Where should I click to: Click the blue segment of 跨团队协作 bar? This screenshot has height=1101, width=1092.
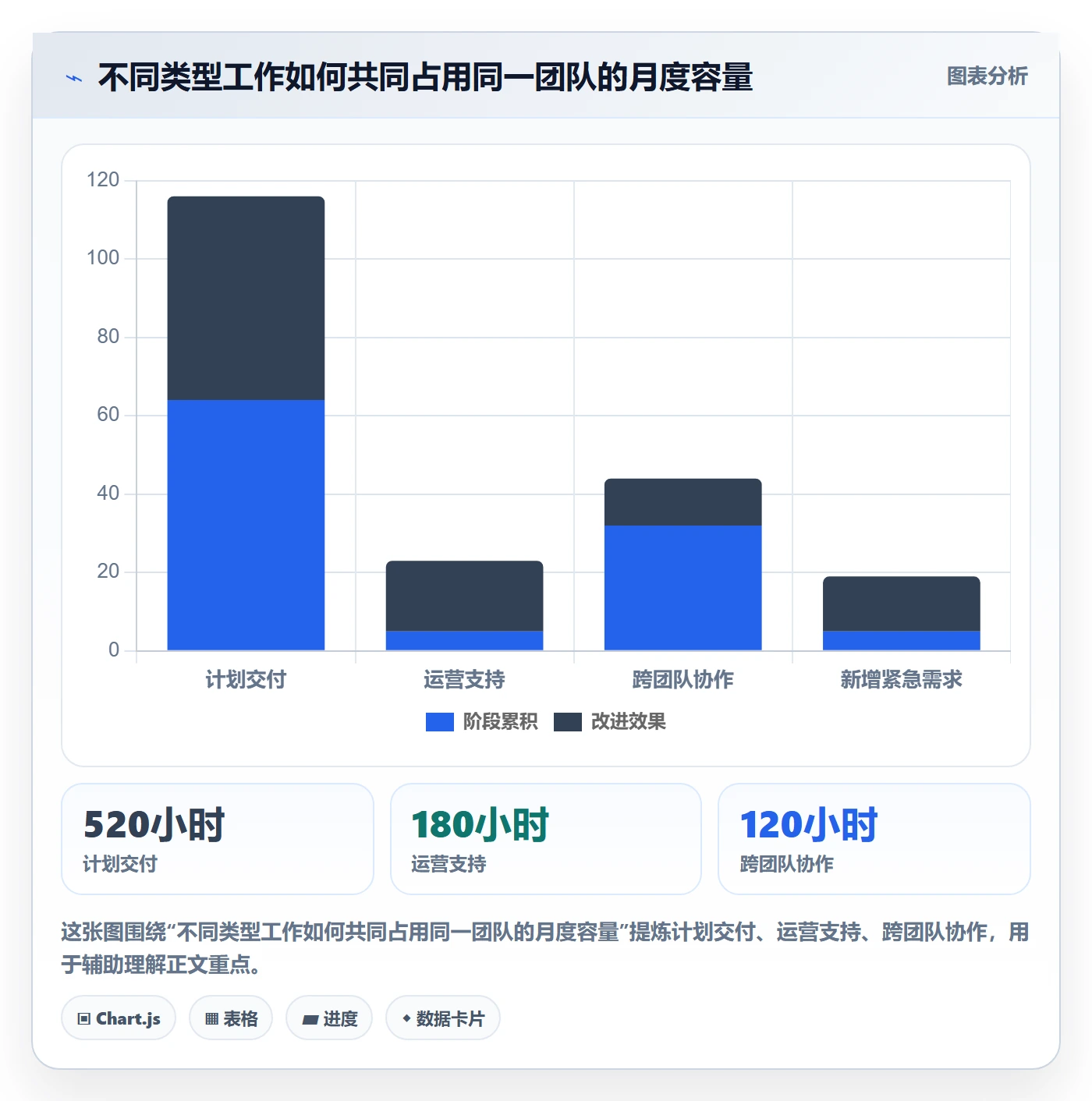682,588
